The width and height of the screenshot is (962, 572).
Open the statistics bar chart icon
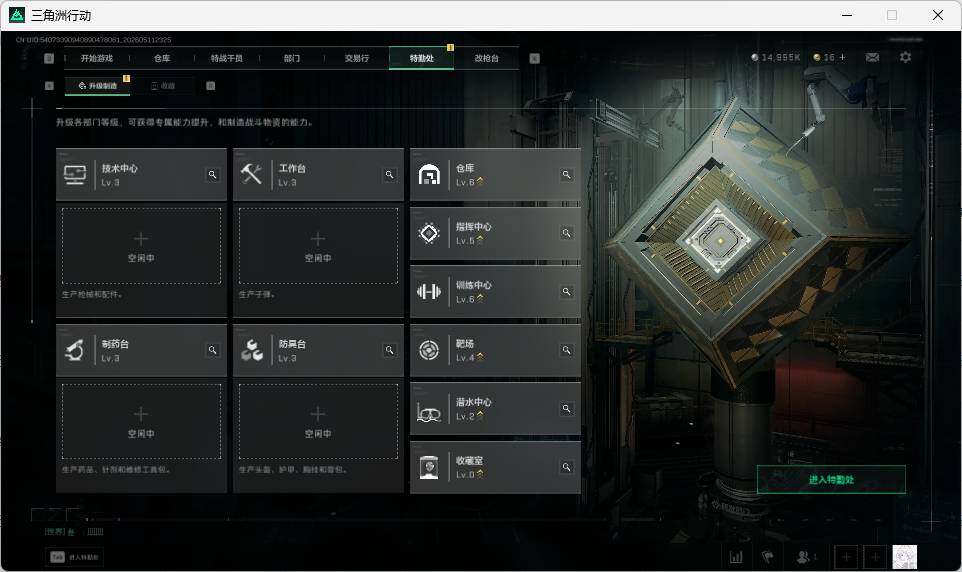pos(736,557)
